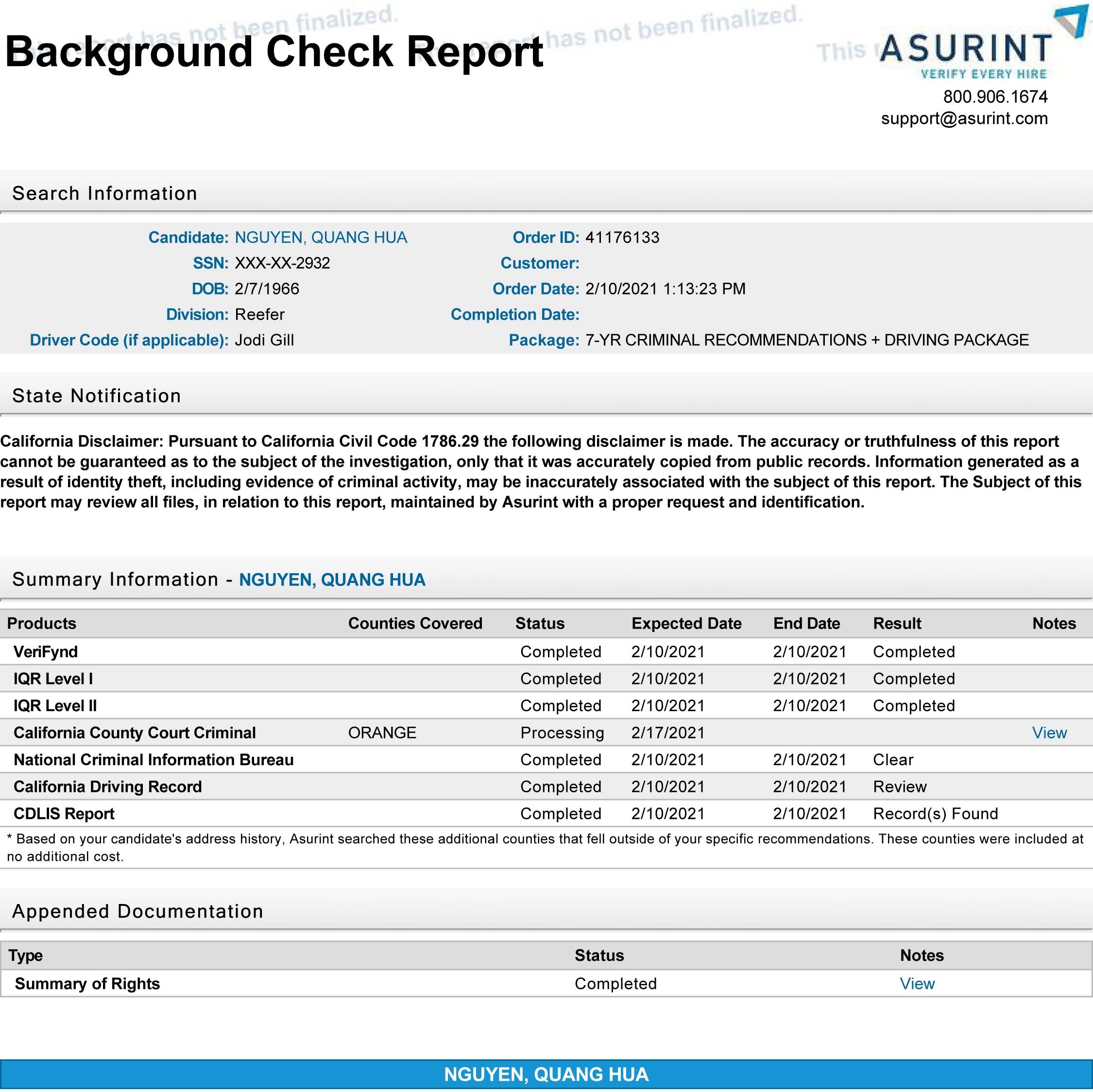
Task: Select the VeriFynd product row
Action: pyautogui.click(x=546, y=652)
